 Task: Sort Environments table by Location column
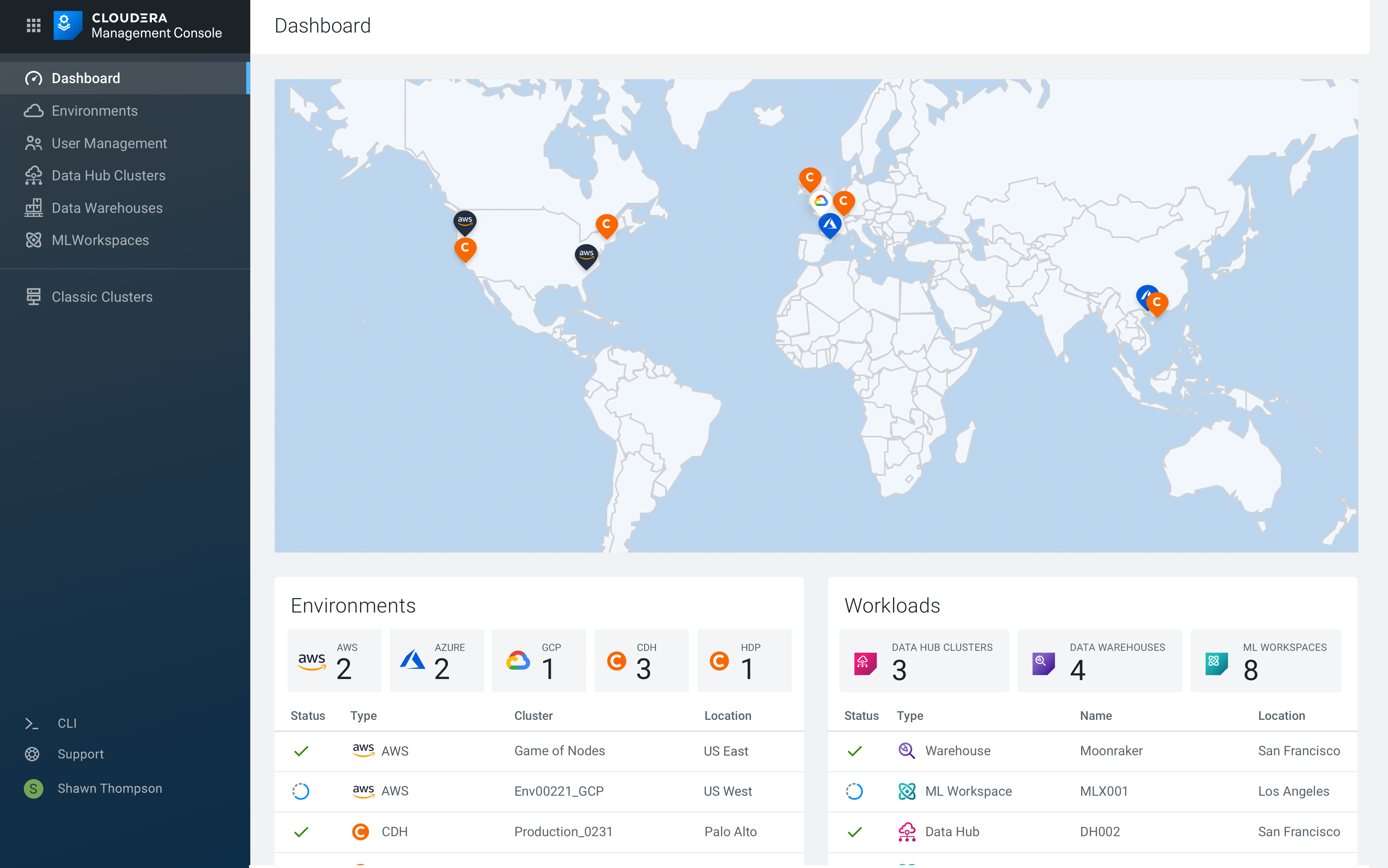(x=728, y=715)
